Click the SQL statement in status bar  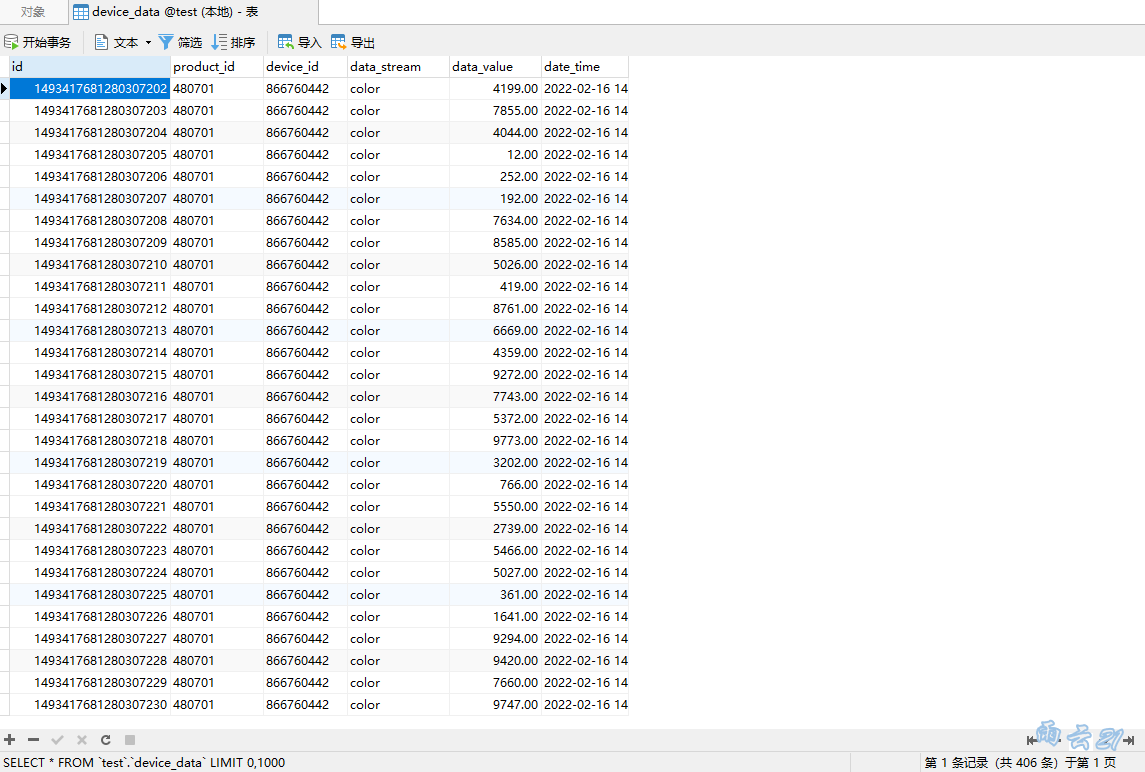(x=144, y=763)
